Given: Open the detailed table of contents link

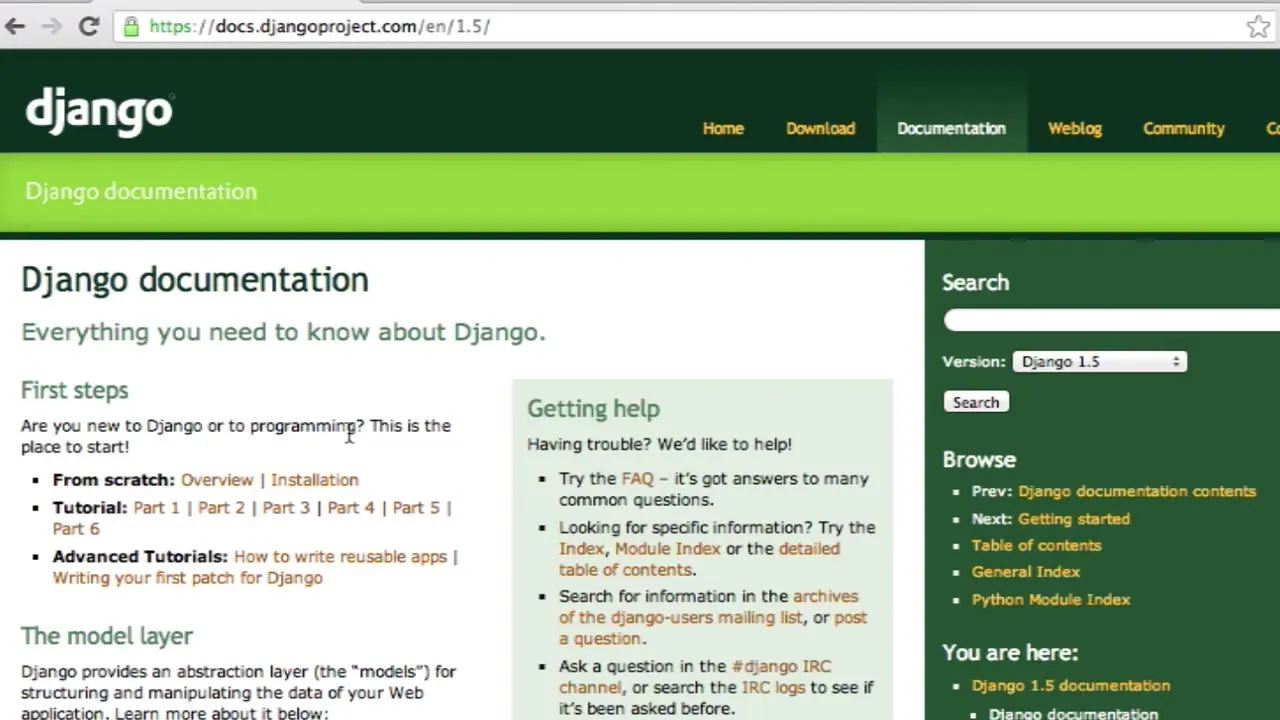Looking at the screenshot, I should 699,559.
